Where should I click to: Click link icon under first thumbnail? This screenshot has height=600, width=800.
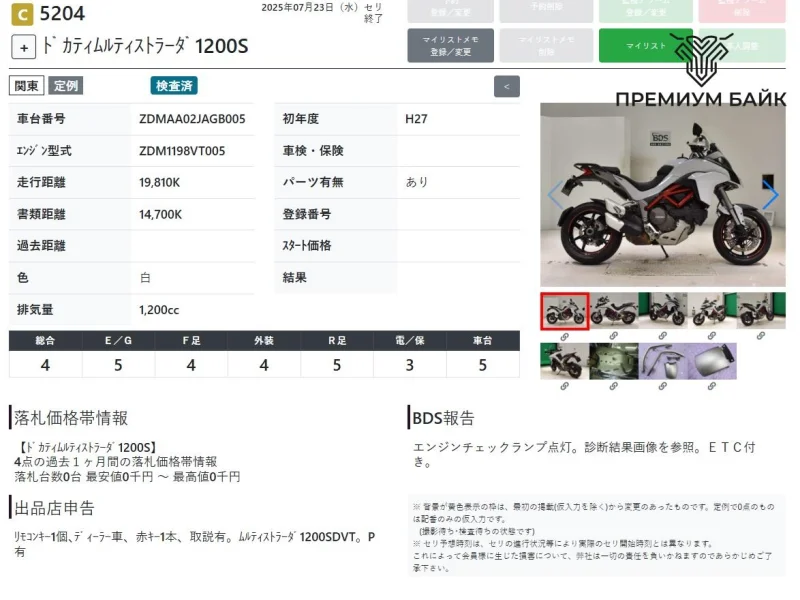pos(565,336)
